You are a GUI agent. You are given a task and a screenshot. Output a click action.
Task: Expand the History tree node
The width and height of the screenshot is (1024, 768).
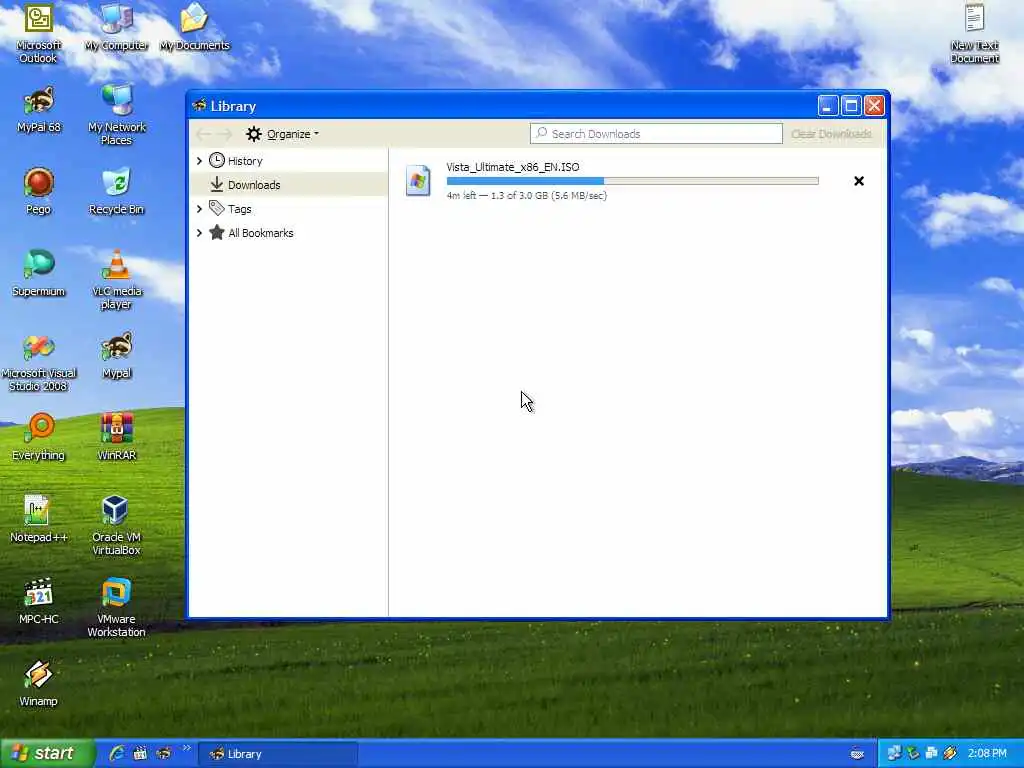click(199, 161)
